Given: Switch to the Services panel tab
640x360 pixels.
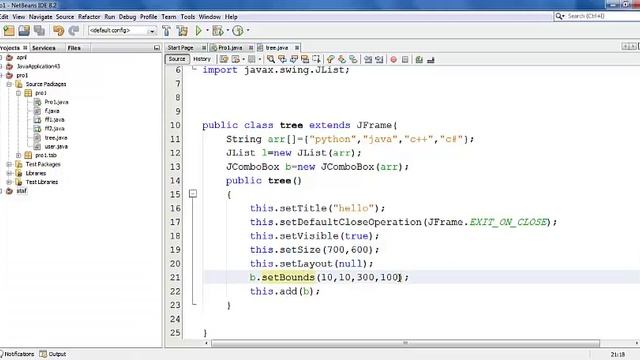Looking at the screenshot, I should pos(44,48).
